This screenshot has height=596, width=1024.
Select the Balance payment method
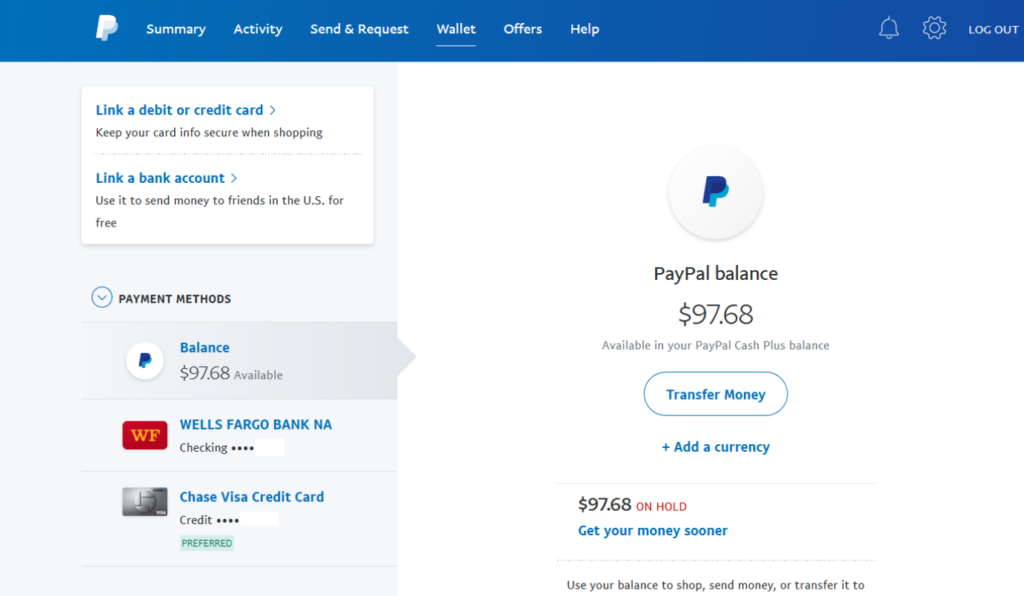pos(239,360)
